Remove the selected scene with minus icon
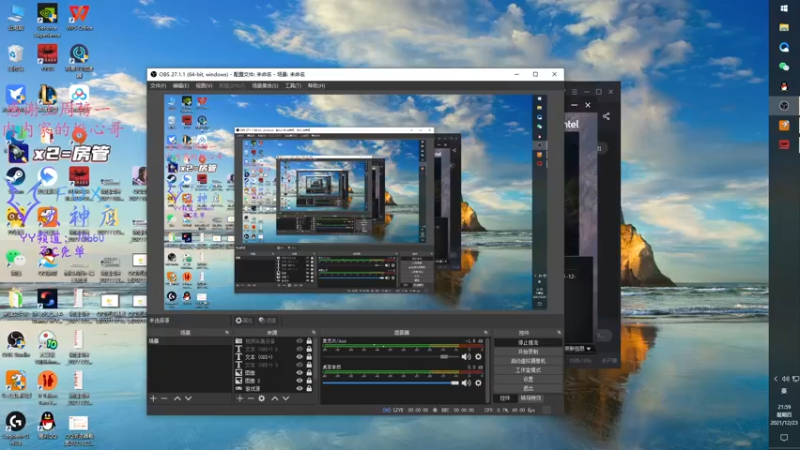Image resolution: width=800 pixels, height=450 pixels. (164, 398)
